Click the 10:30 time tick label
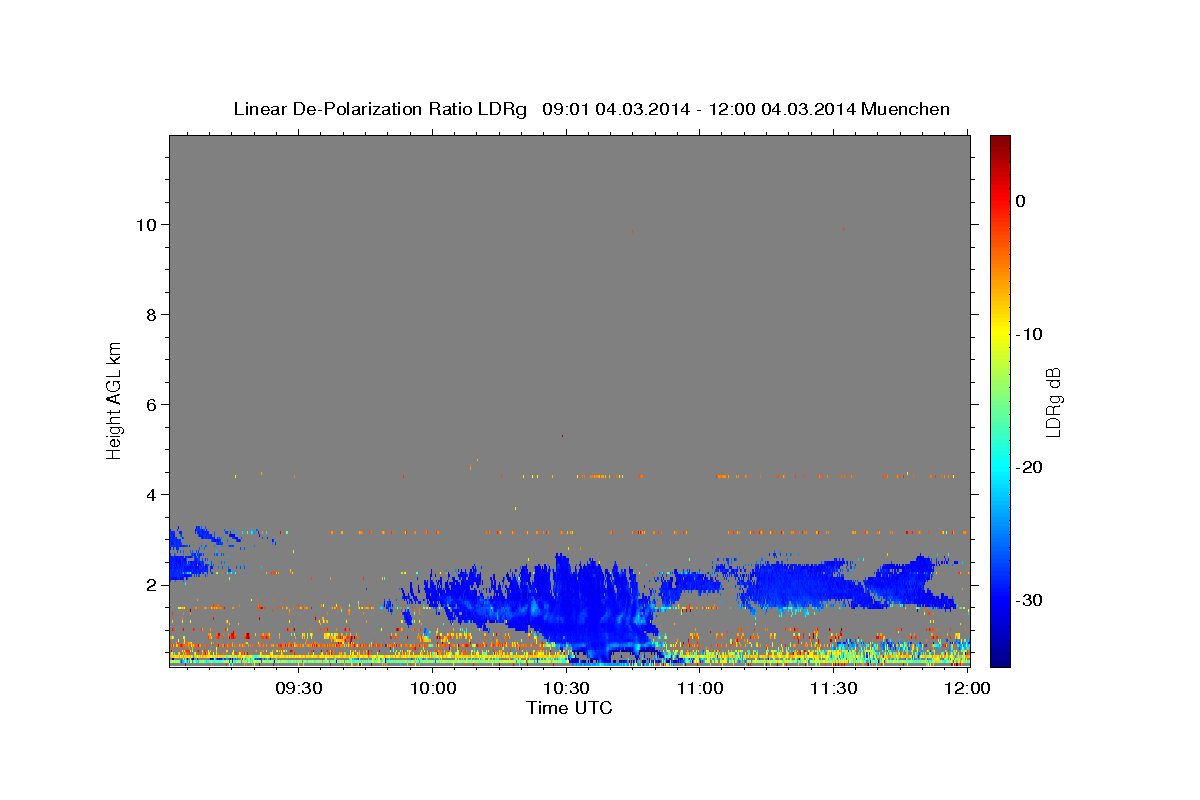Screen dimensions: 1200x800 click(x=566, y=688)
